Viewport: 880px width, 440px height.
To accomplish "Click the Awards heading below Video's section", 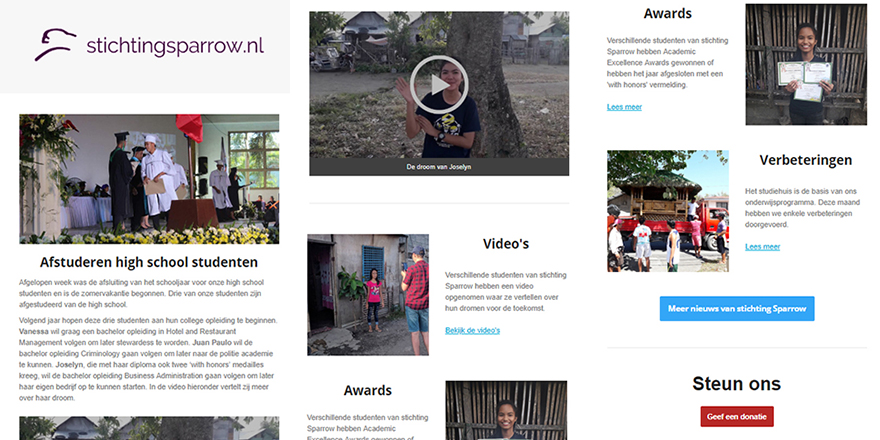I will point(367,390).
